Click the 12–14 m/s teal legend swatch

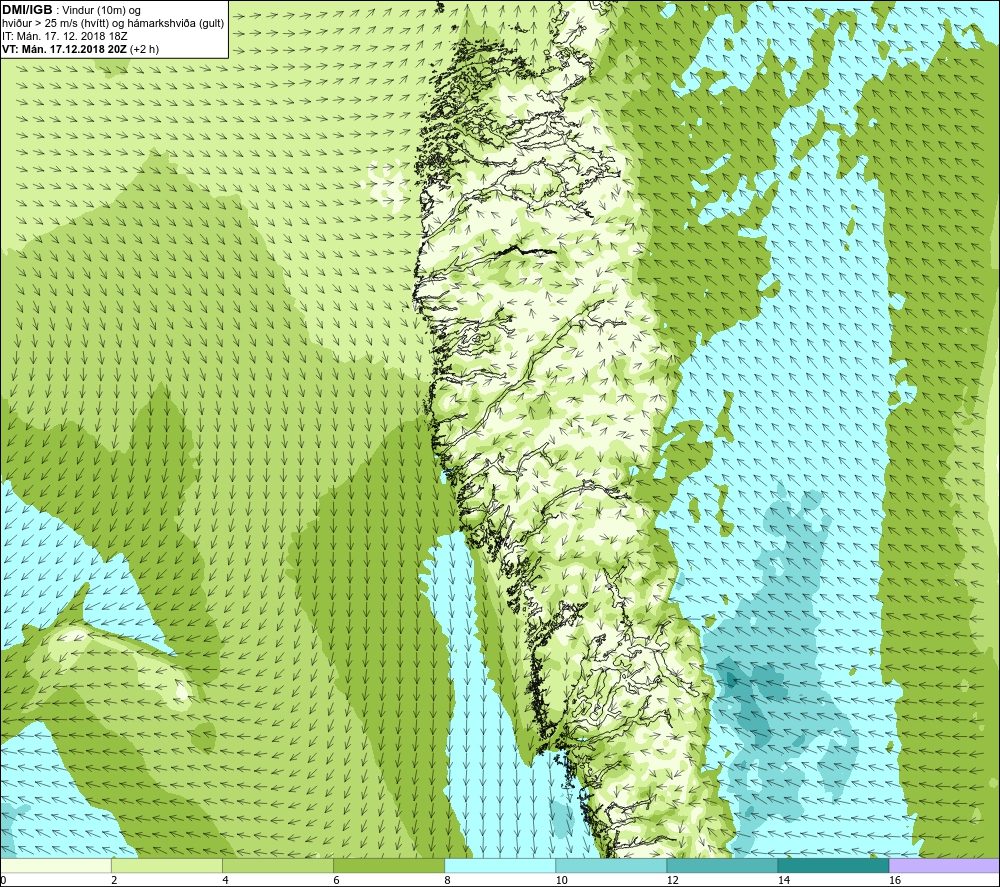(x=722, y=865)
